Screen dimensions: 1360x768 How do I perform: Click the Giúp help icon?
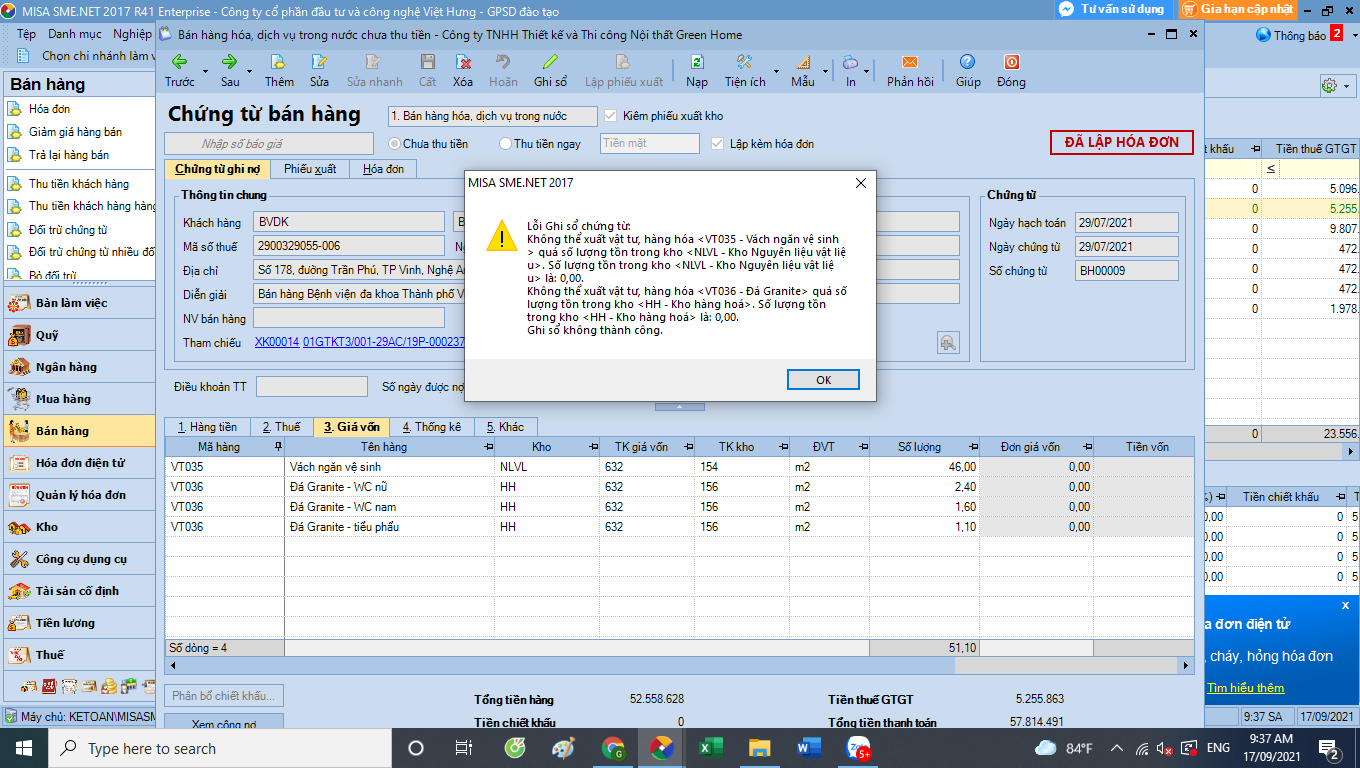968,61
